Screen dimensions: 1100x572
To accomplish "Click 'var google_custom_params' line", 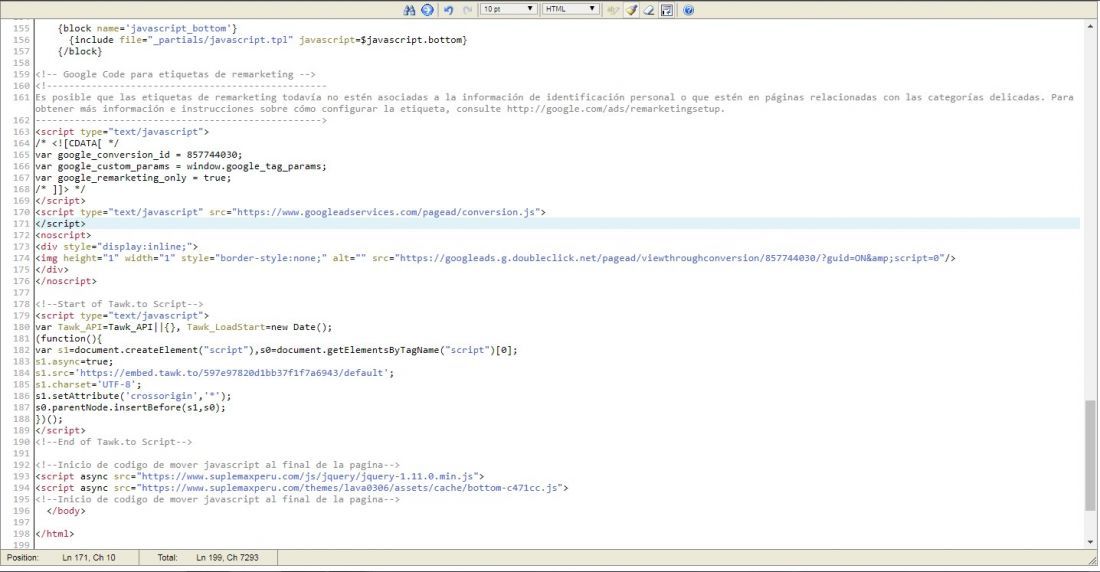I will coord(181,166).
